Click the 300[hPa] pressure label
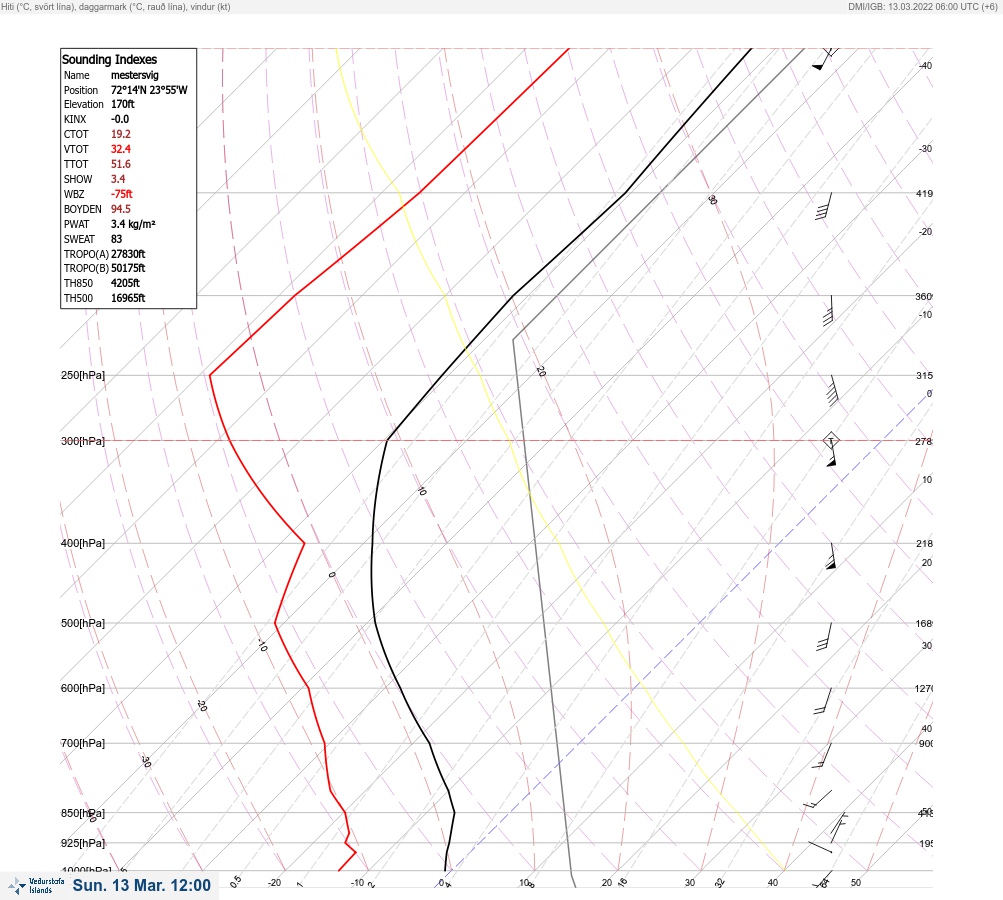Viewport: 1003px width, 900px height. click(x=83, y=441)
